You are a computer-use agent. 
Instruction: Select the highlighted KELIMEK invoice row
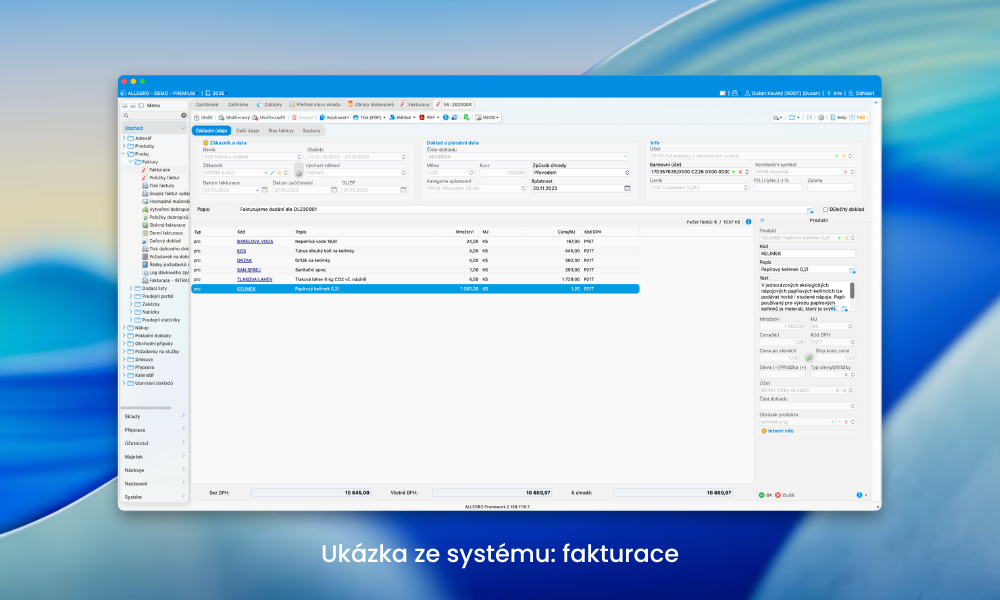[x=415, y=289]
